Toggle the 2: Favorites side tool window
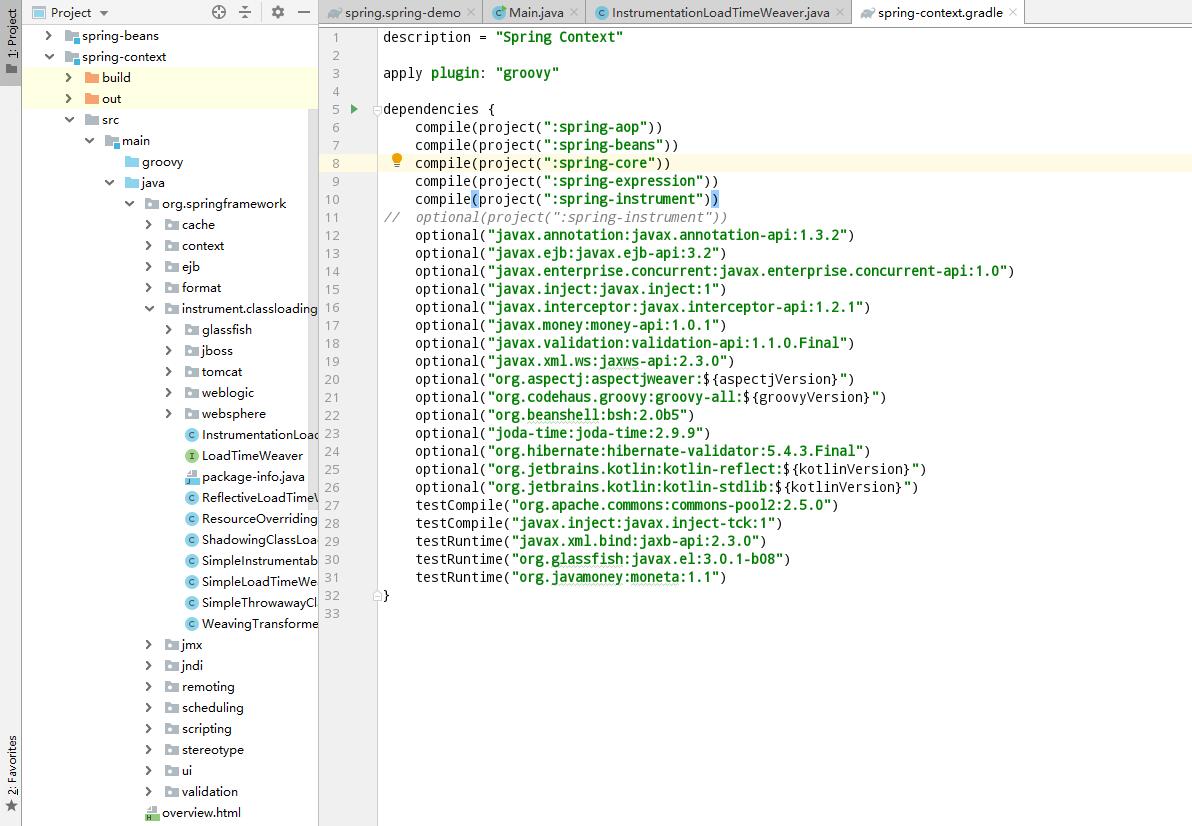Viewport: 1192px width, 826px height. [11, 774]
